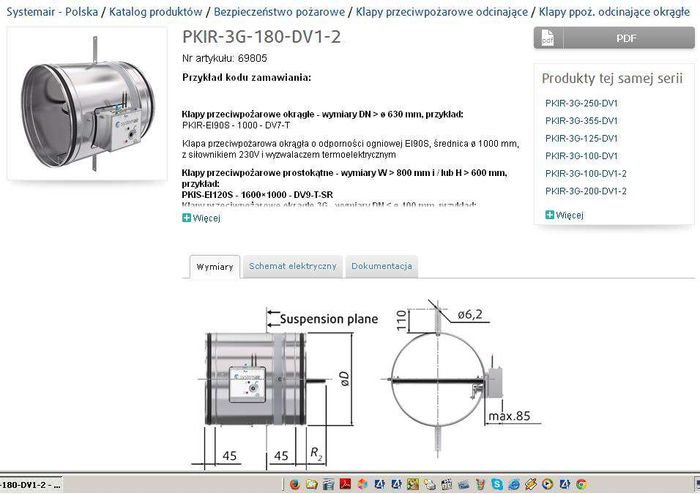
Task: Click 'Produkty tej samej serii' heading
Action: (612, 79)
